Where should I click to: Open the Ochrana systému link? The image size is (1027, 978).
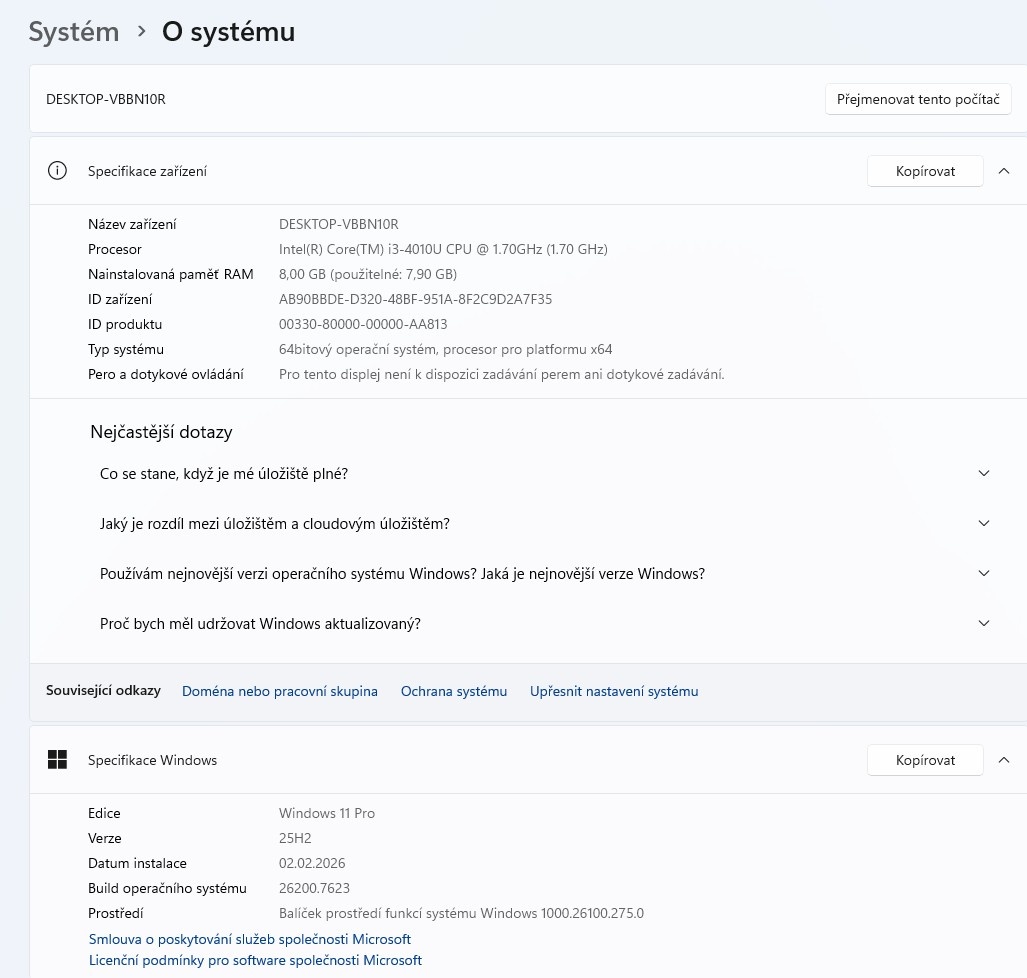coord(454,691)
